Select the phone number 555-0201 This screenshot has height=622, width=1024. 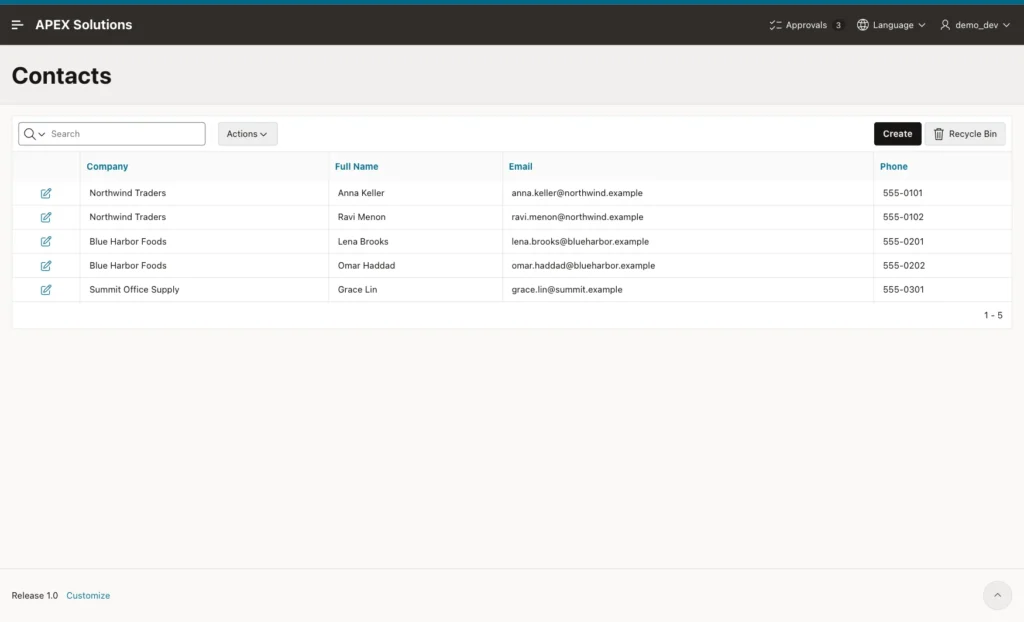(x=903, y=241)
